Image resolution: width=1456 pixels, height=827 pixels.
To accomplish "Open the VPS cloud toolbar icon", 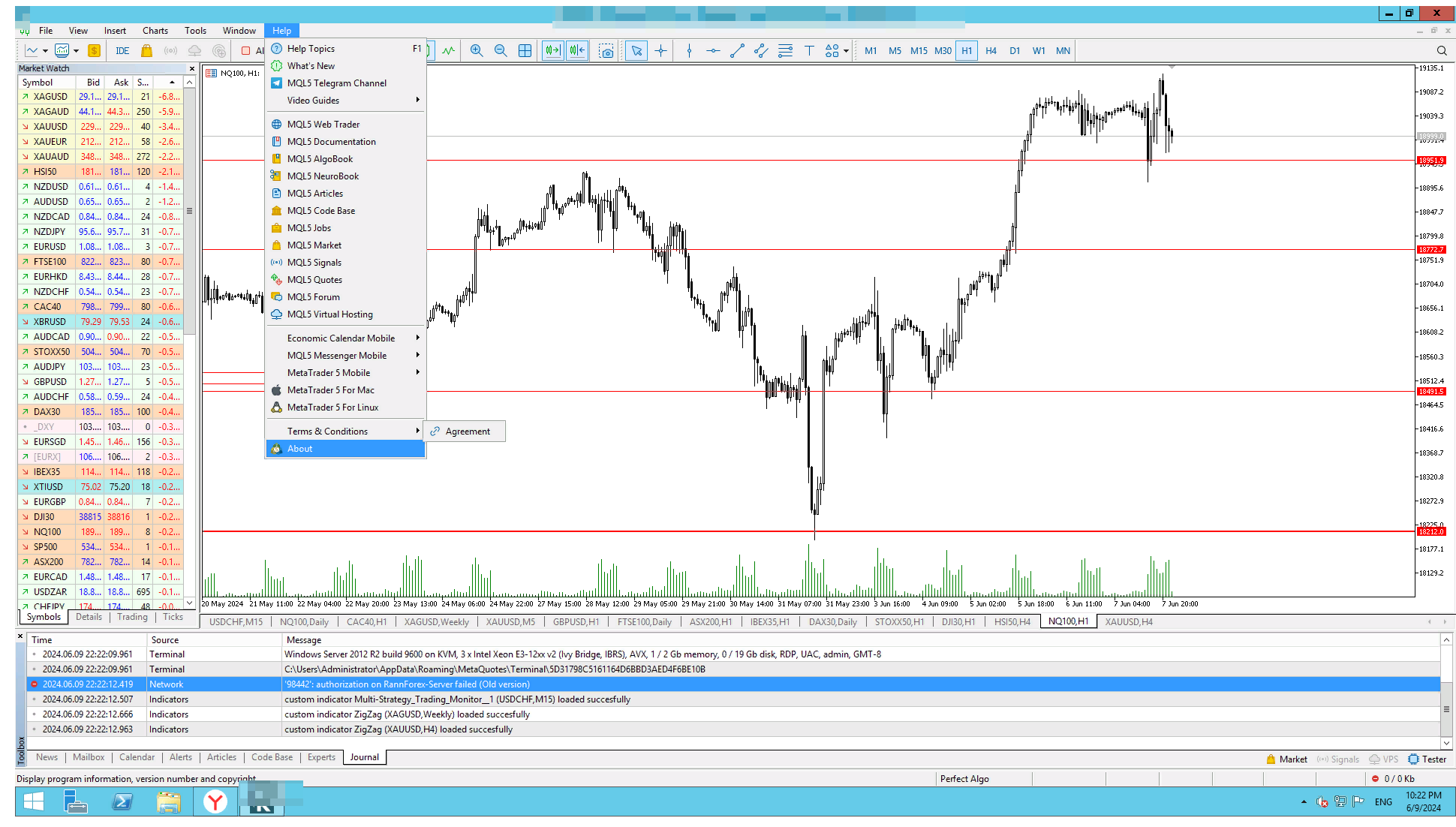I will [194, 51].
